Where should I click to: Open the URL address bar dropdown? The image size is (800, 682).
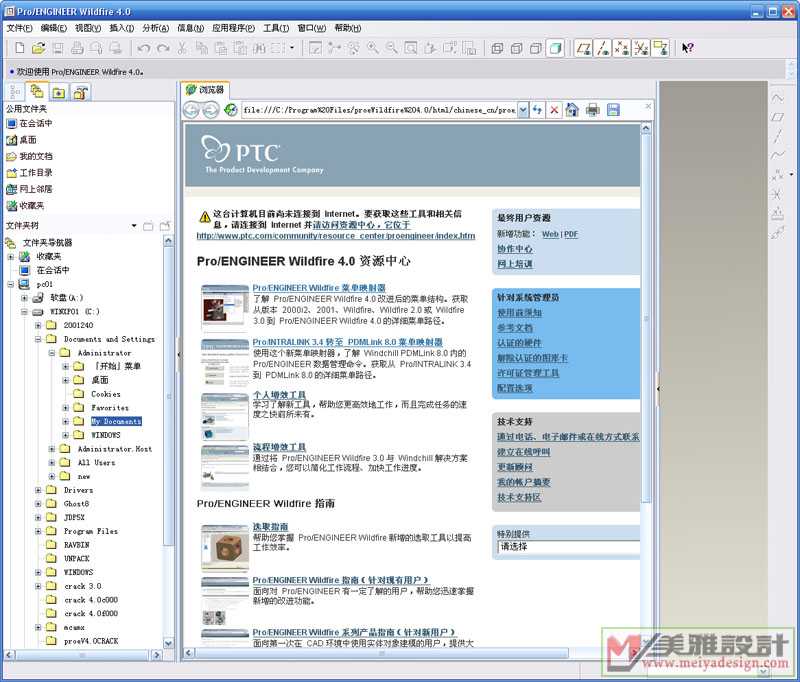523,110
